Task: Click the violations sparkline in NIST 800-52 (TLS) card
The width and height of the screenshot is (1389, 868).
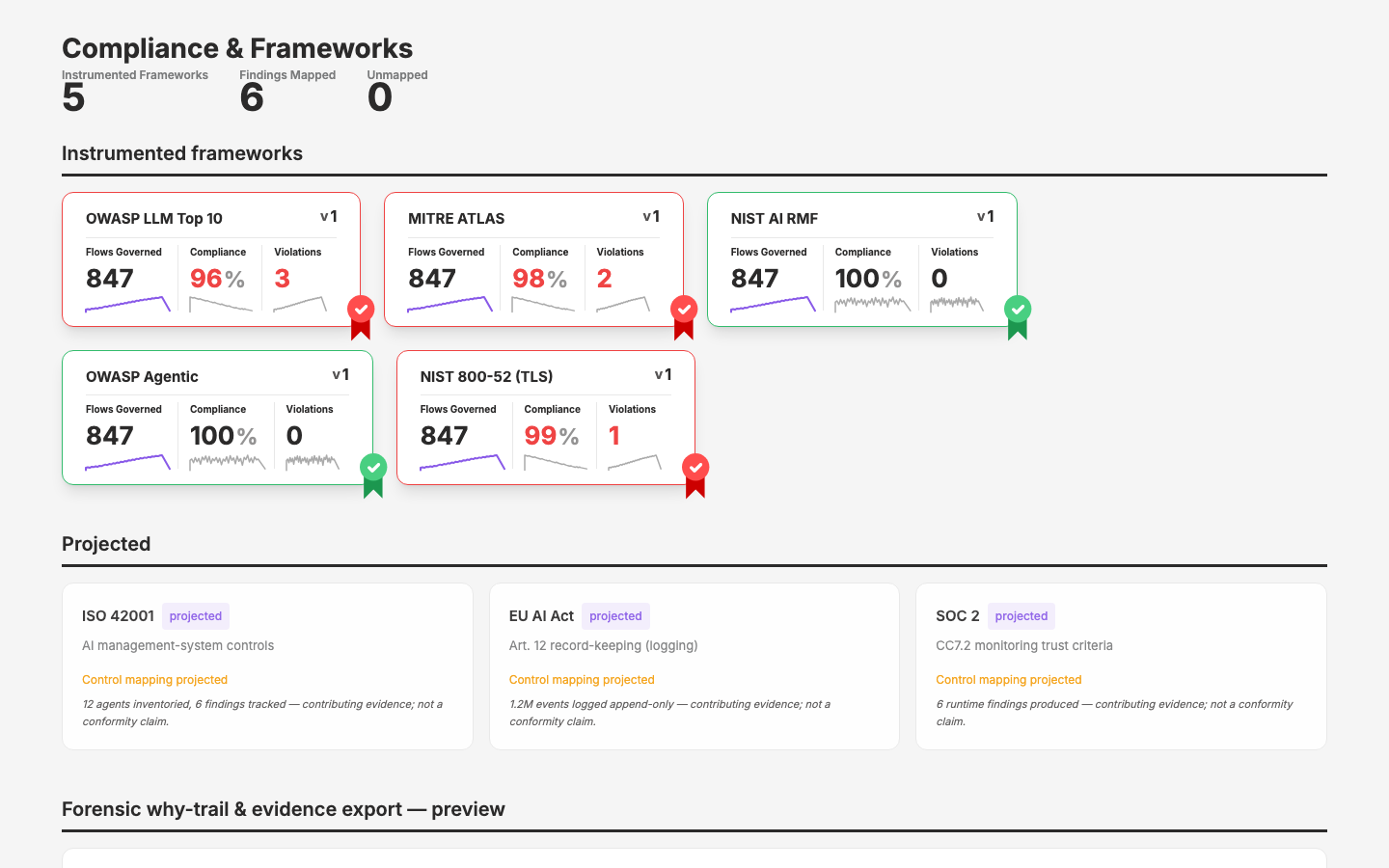Action: click(635, 462)
